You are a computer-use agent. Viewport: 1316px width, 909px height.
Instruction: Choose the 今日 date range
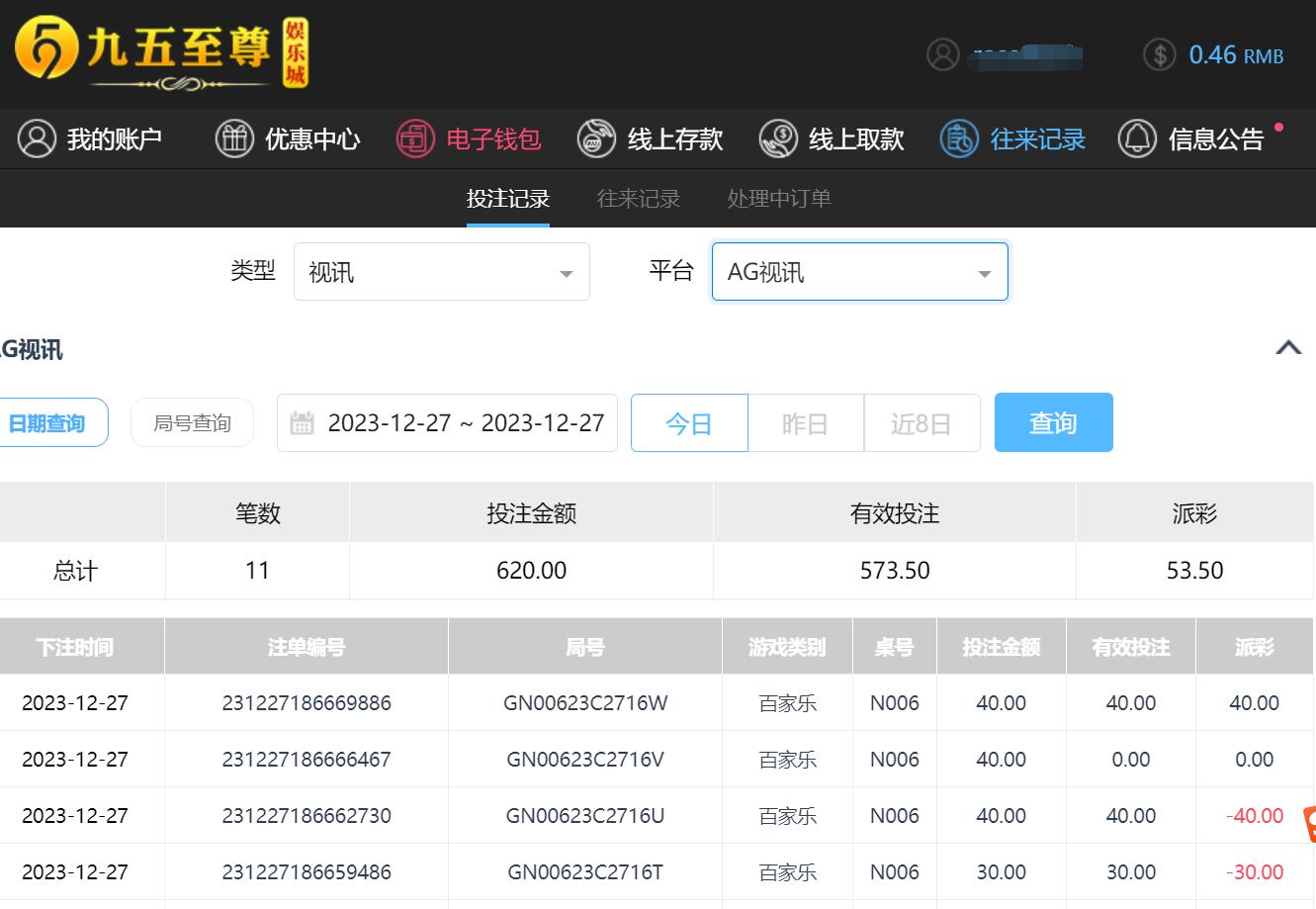(x=689, y=423)
